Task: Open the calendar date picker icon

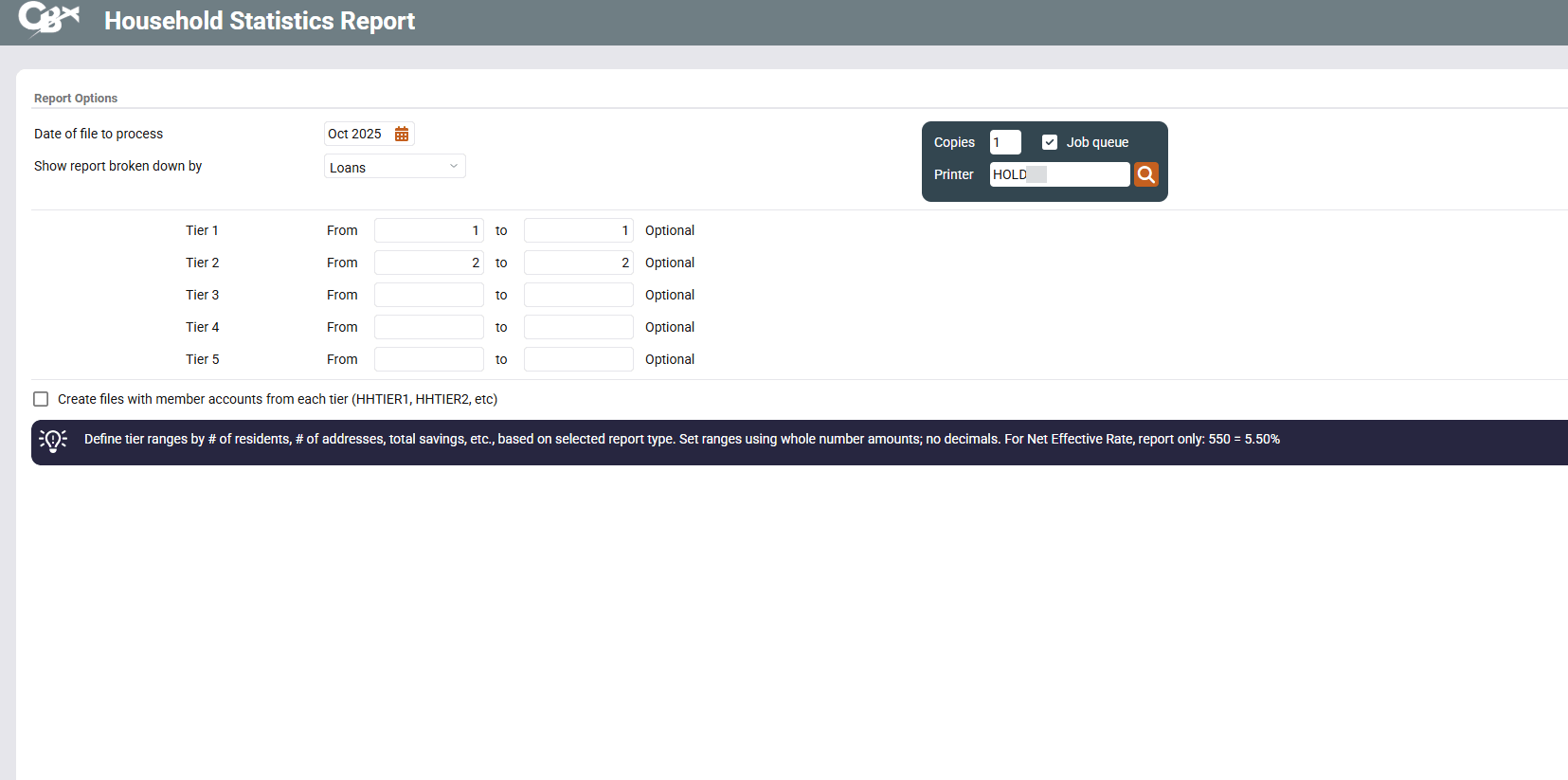Action: [402, 135]
